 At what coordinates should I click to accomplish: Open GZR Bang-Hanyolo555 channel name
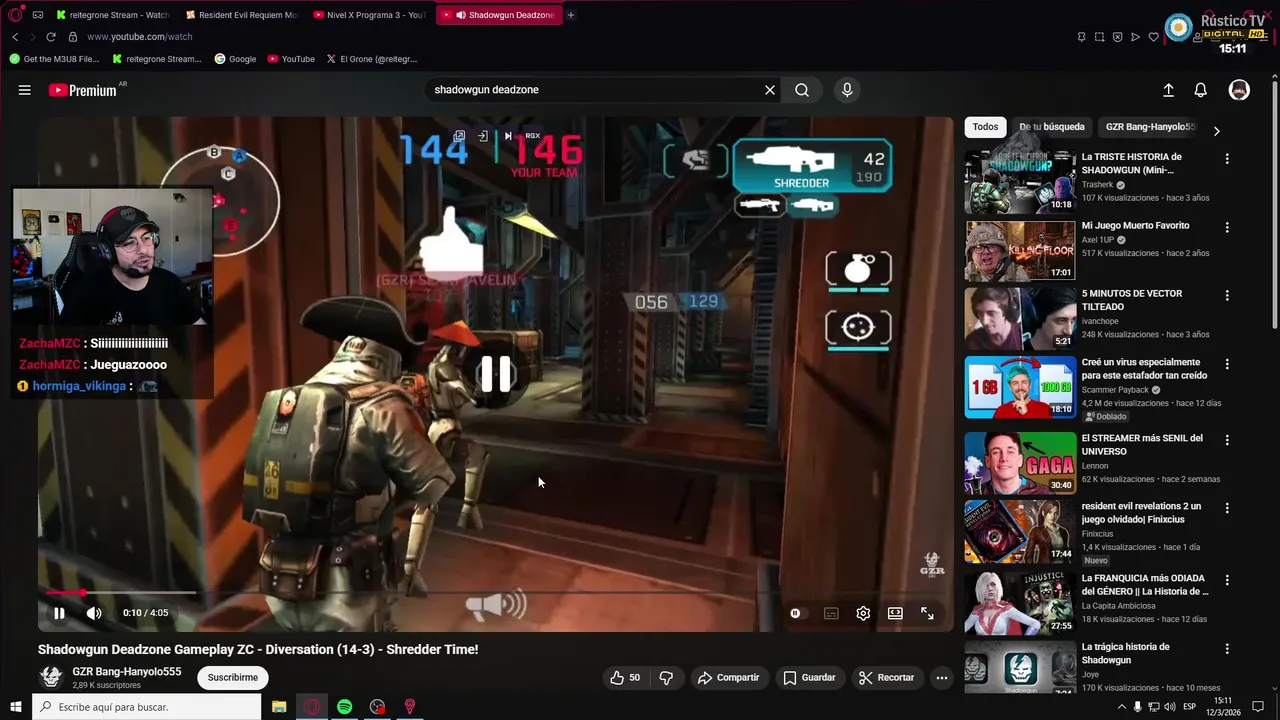[x=127, y=672]
